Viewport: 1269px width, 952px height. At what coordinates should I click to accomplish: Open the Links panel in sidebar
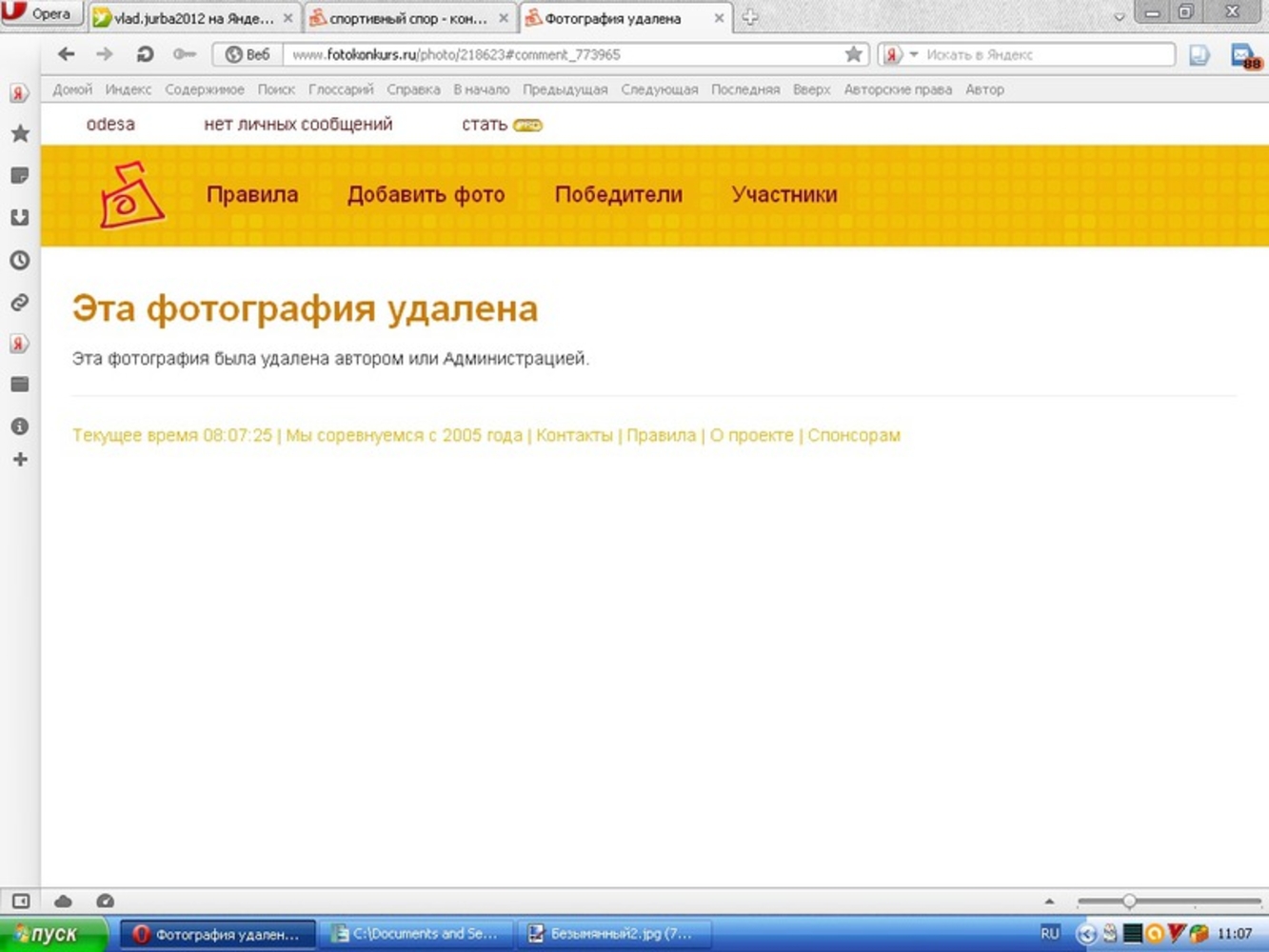point(20,303)
